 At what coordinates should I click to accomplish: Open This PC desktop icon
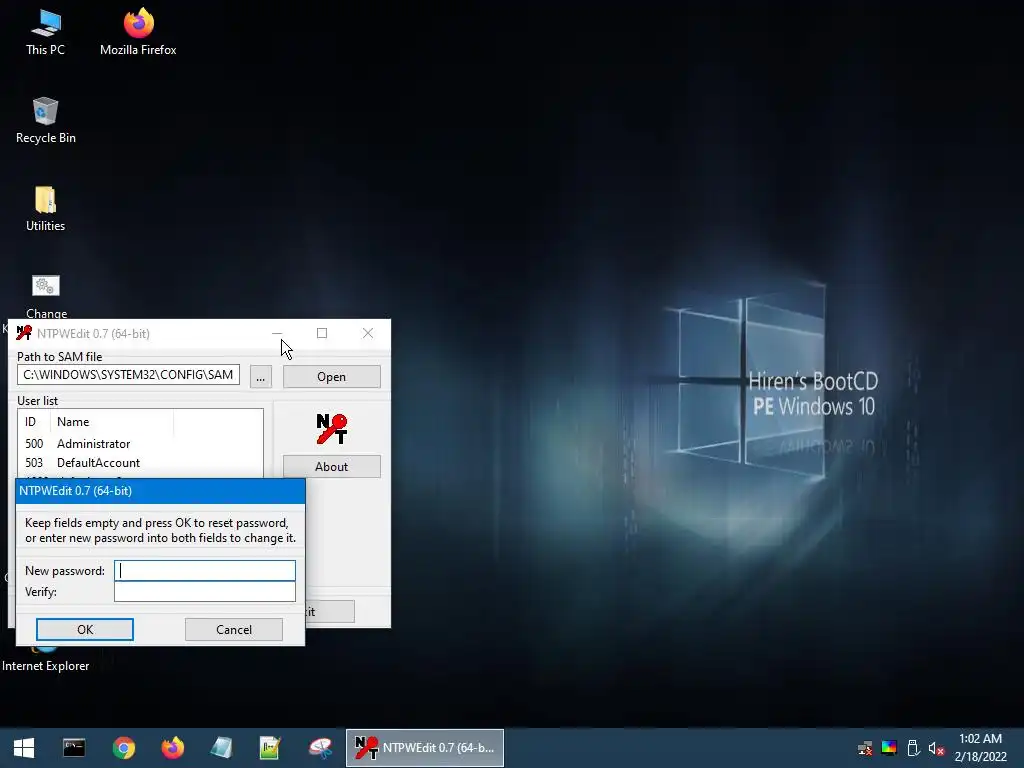click(x=46, y=32)
